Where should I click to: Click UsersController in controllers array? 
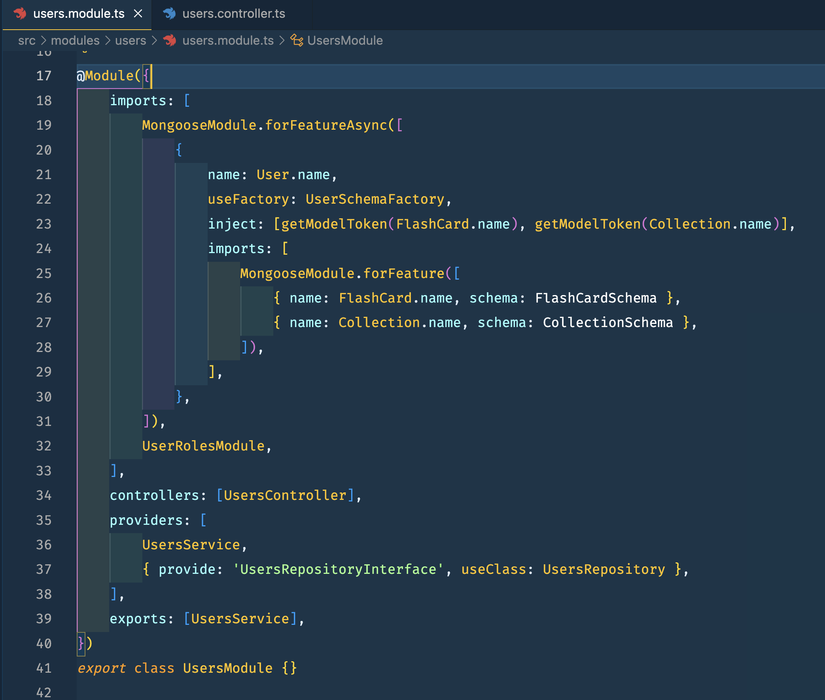tap(285, 495)
